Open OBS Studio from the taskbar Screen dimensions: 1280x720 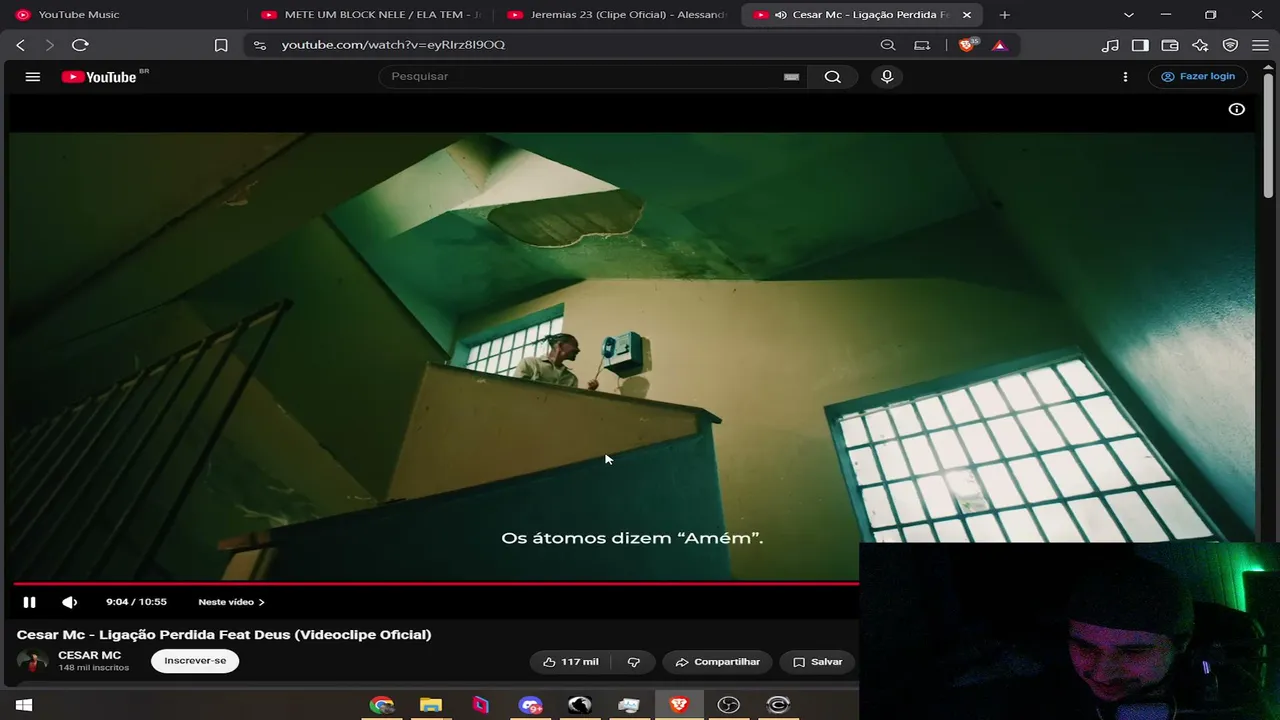click(729, 705)
